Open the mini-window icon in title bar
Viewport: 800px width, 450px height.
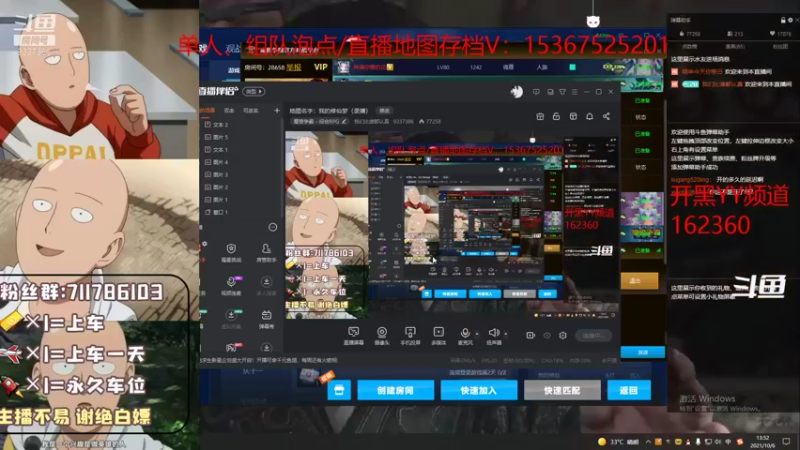click(x=550, y=92)
